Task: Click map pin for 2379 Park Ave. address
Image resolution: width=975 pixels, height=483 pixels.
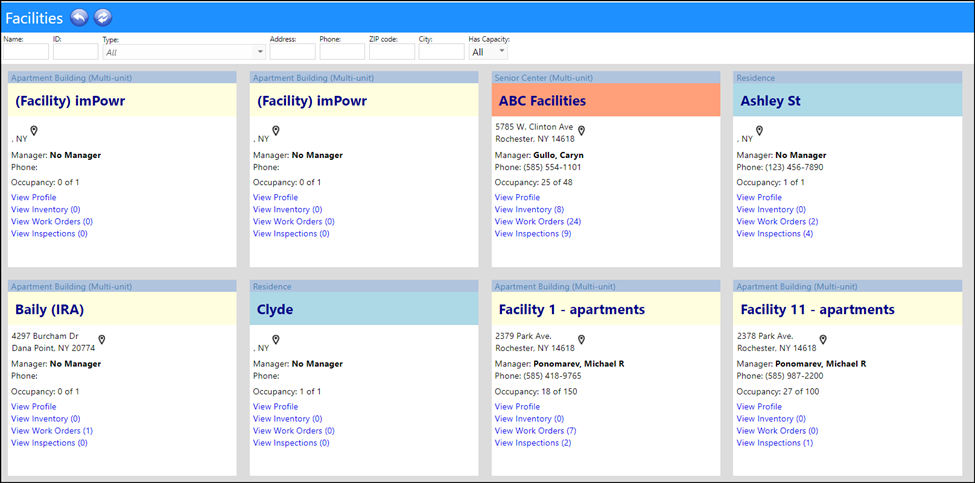Action: (x=581, y=339)
